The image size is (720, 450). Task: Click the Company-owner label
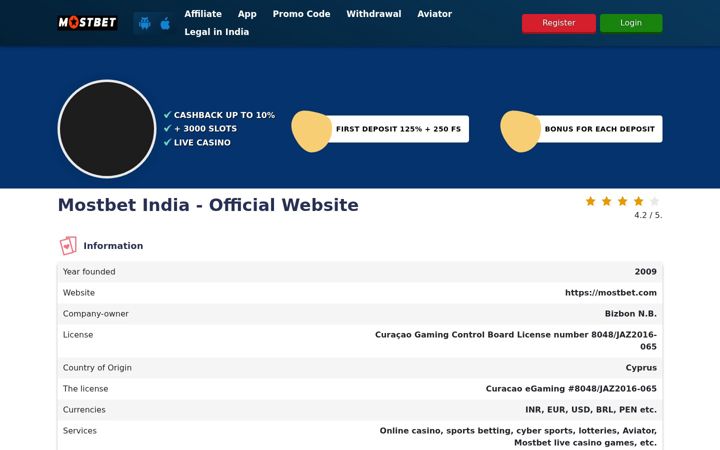click(x=96, y=314)
